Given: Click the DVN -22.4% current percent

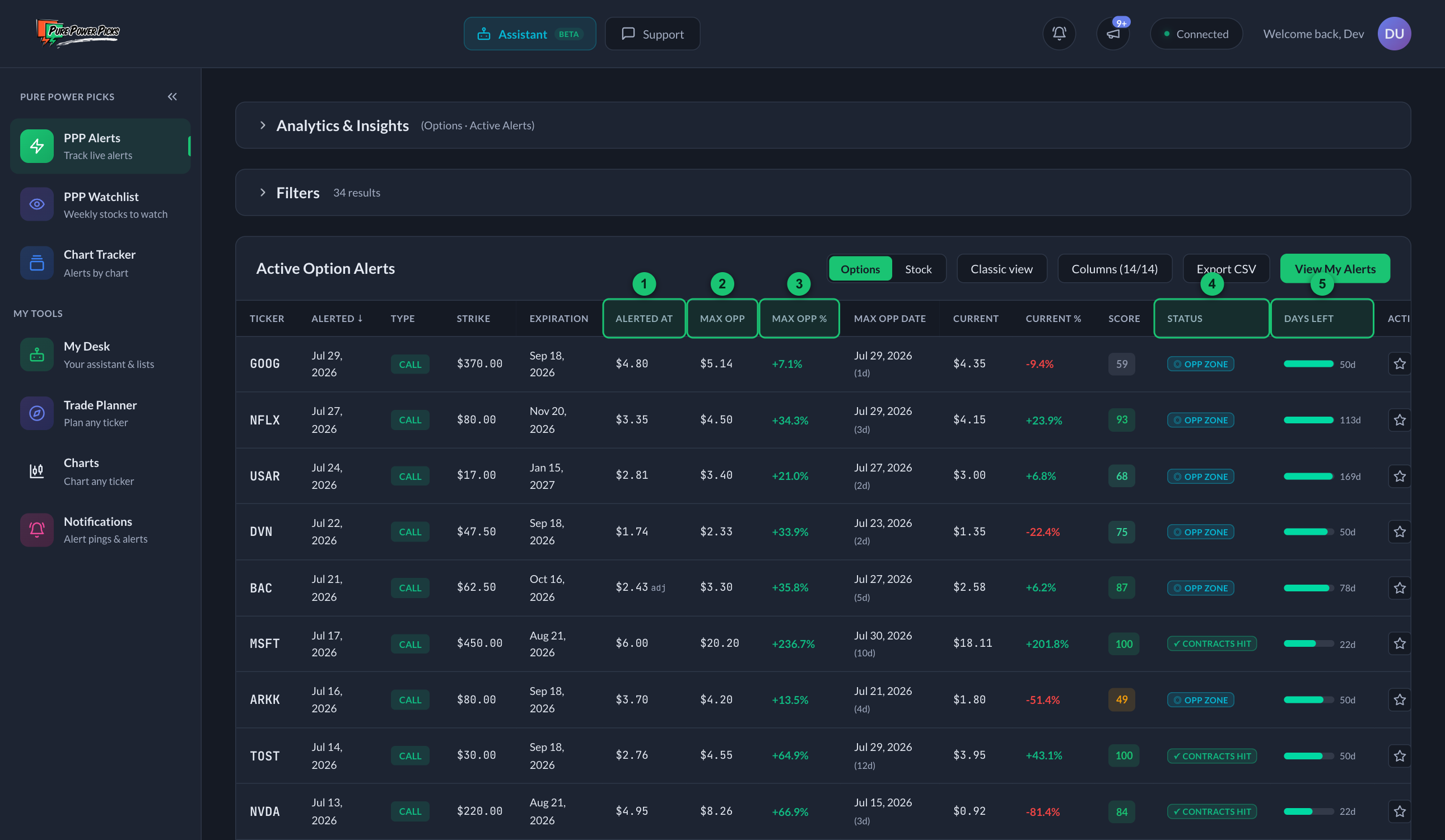Looking at the screenshot, I should pos(1042,531).
